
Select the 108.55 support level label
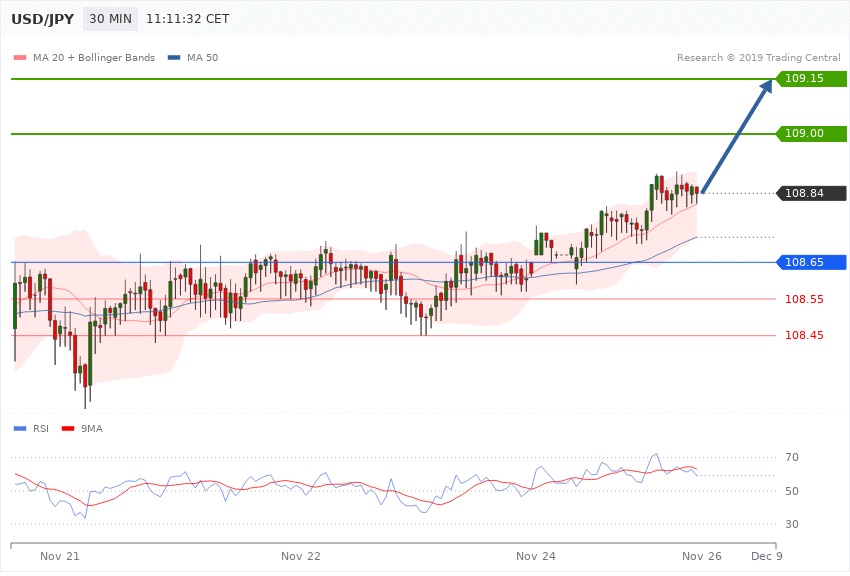(804, 299)
